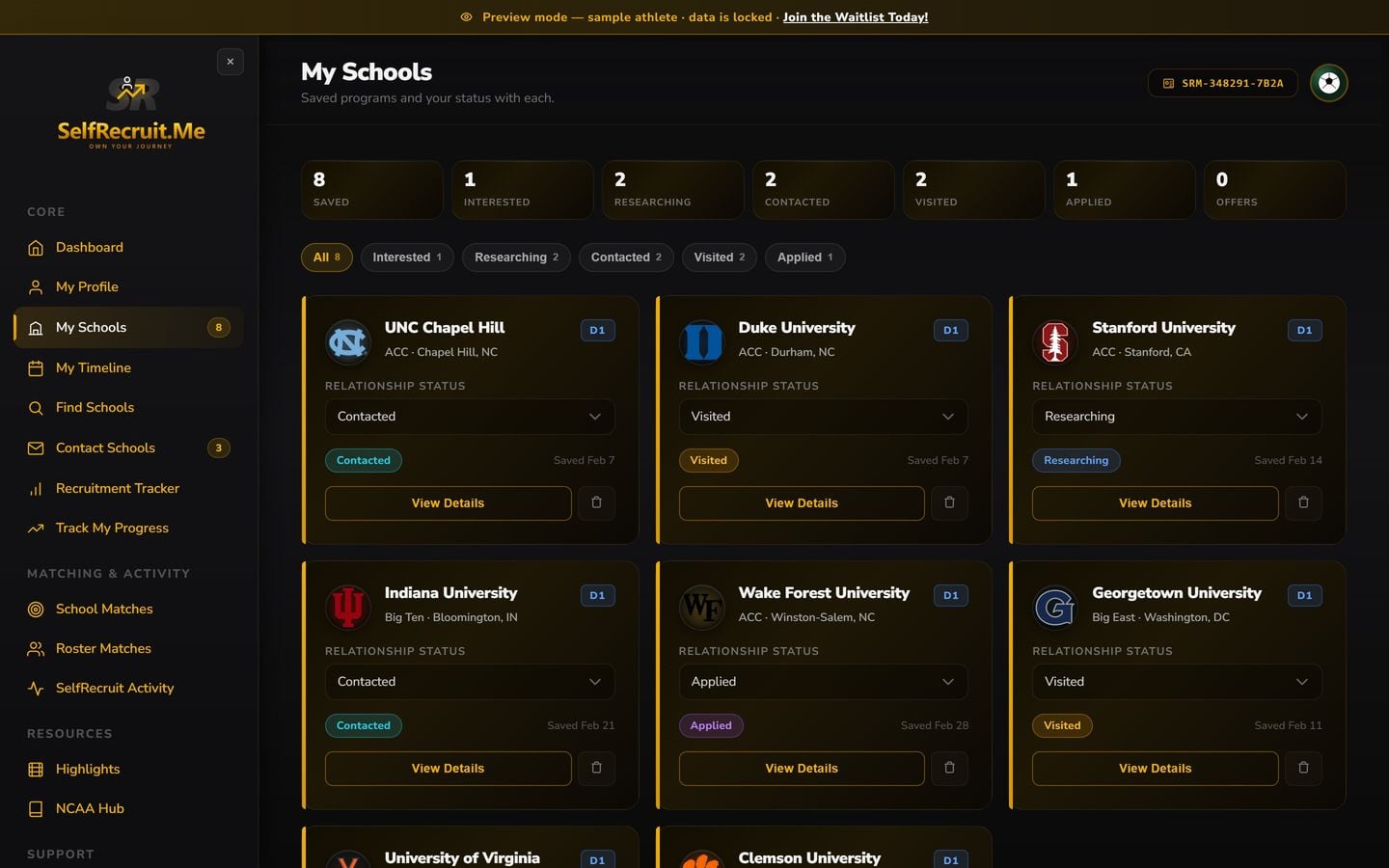Expand Stanford University relationship status dropdown
1389x868 pixels.
(1177, 417)
